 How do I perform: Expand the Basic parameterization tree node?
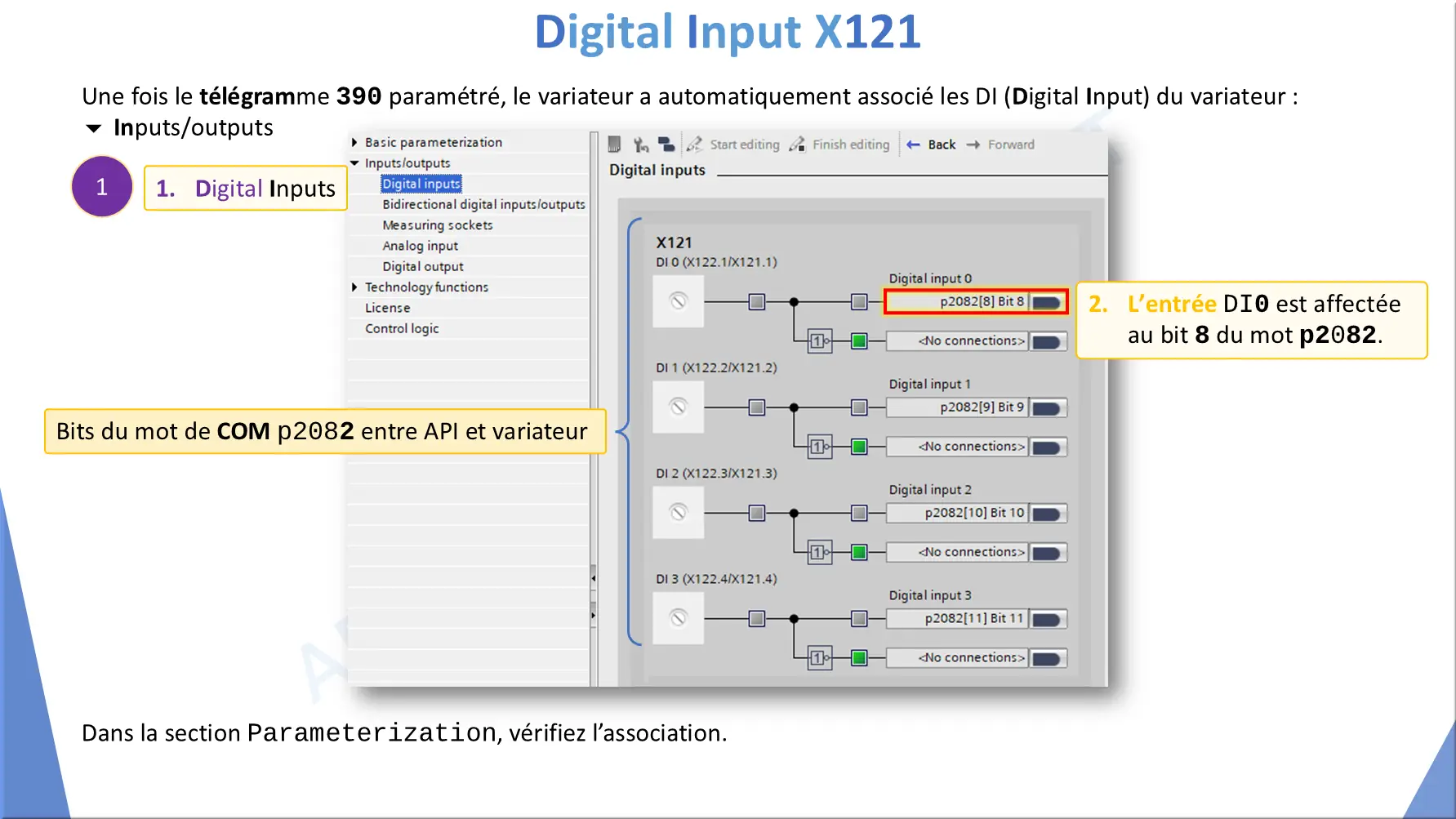tap(354, 142)
